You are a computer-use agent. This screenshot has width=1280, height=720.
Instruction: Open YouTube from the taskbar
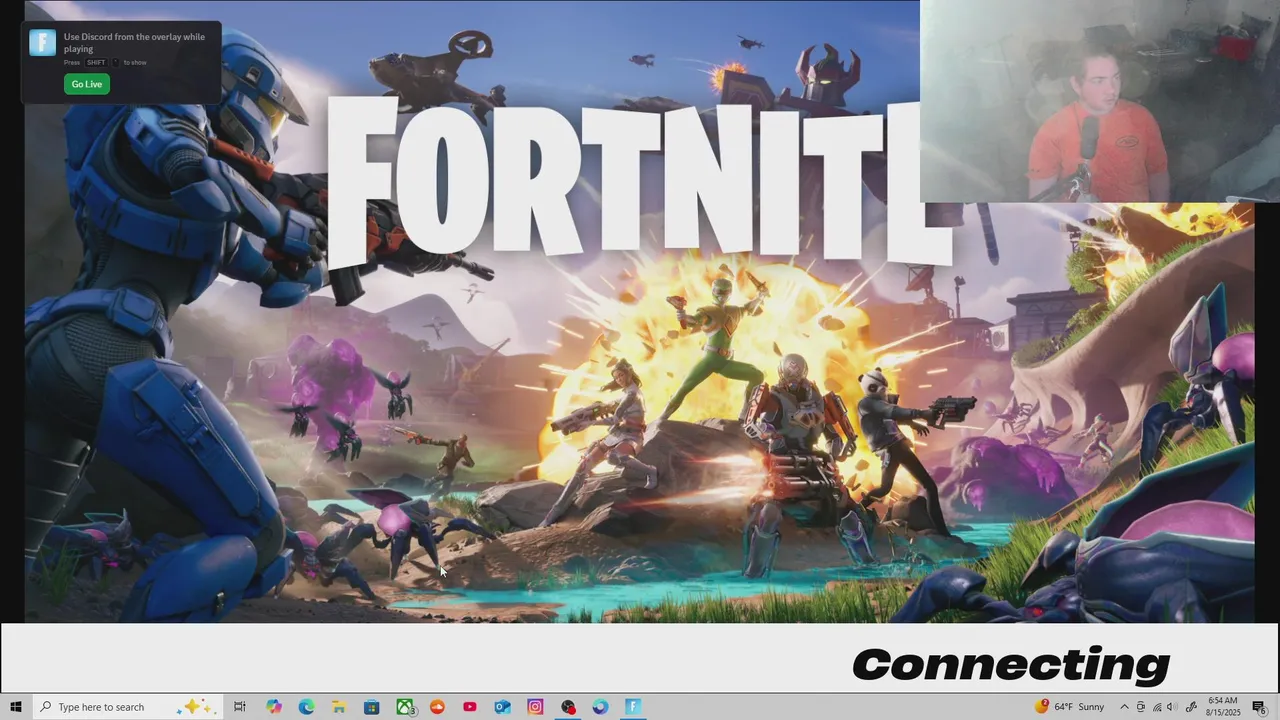pyautogui.click(x=470, y=707)
